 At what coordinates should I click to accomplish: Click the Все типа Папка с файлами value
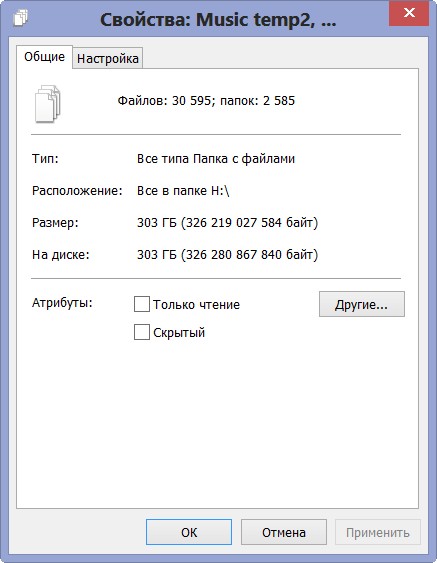pos(216,159)
